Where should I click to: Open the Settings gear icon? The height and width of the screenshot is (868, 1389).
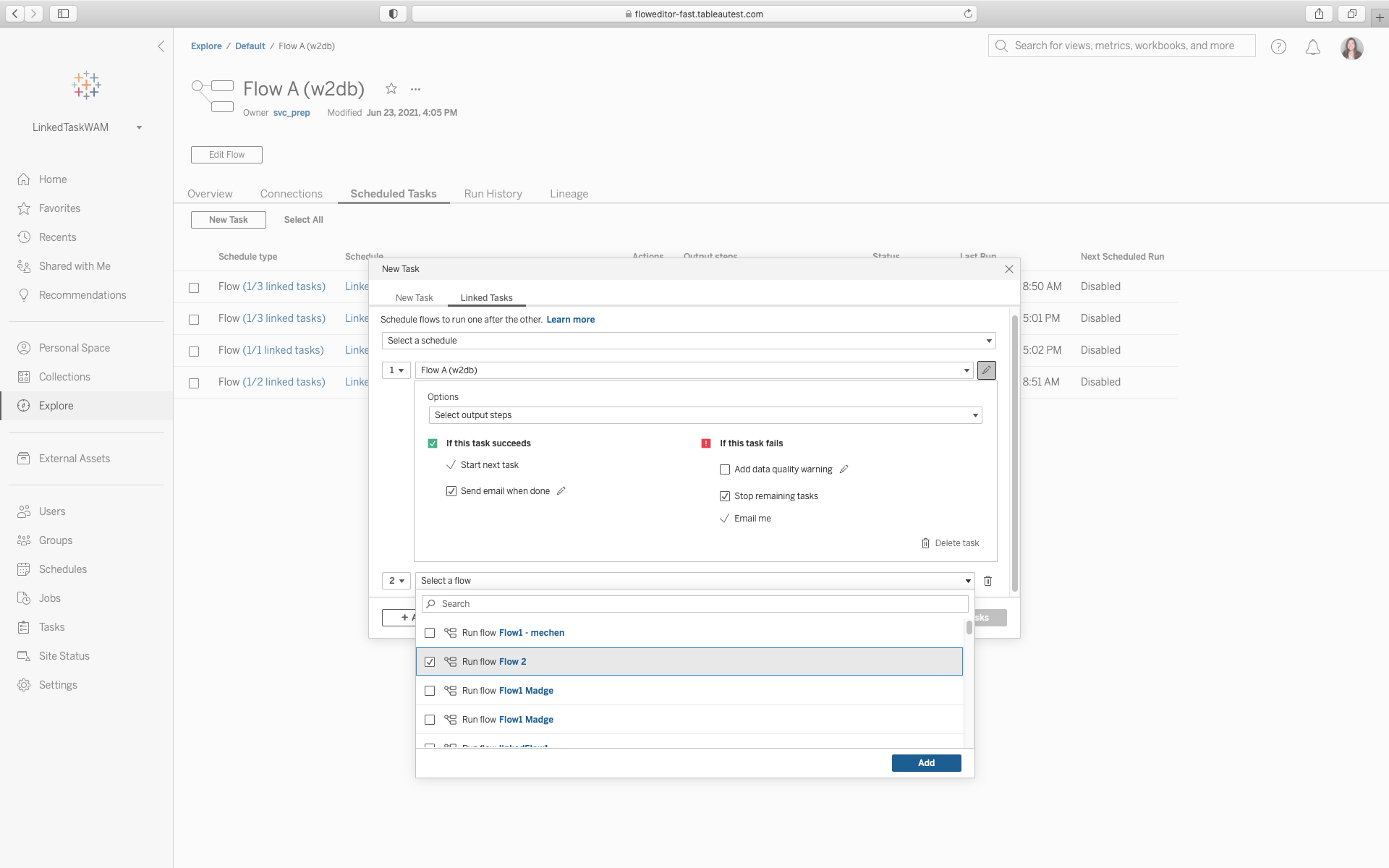24,685
